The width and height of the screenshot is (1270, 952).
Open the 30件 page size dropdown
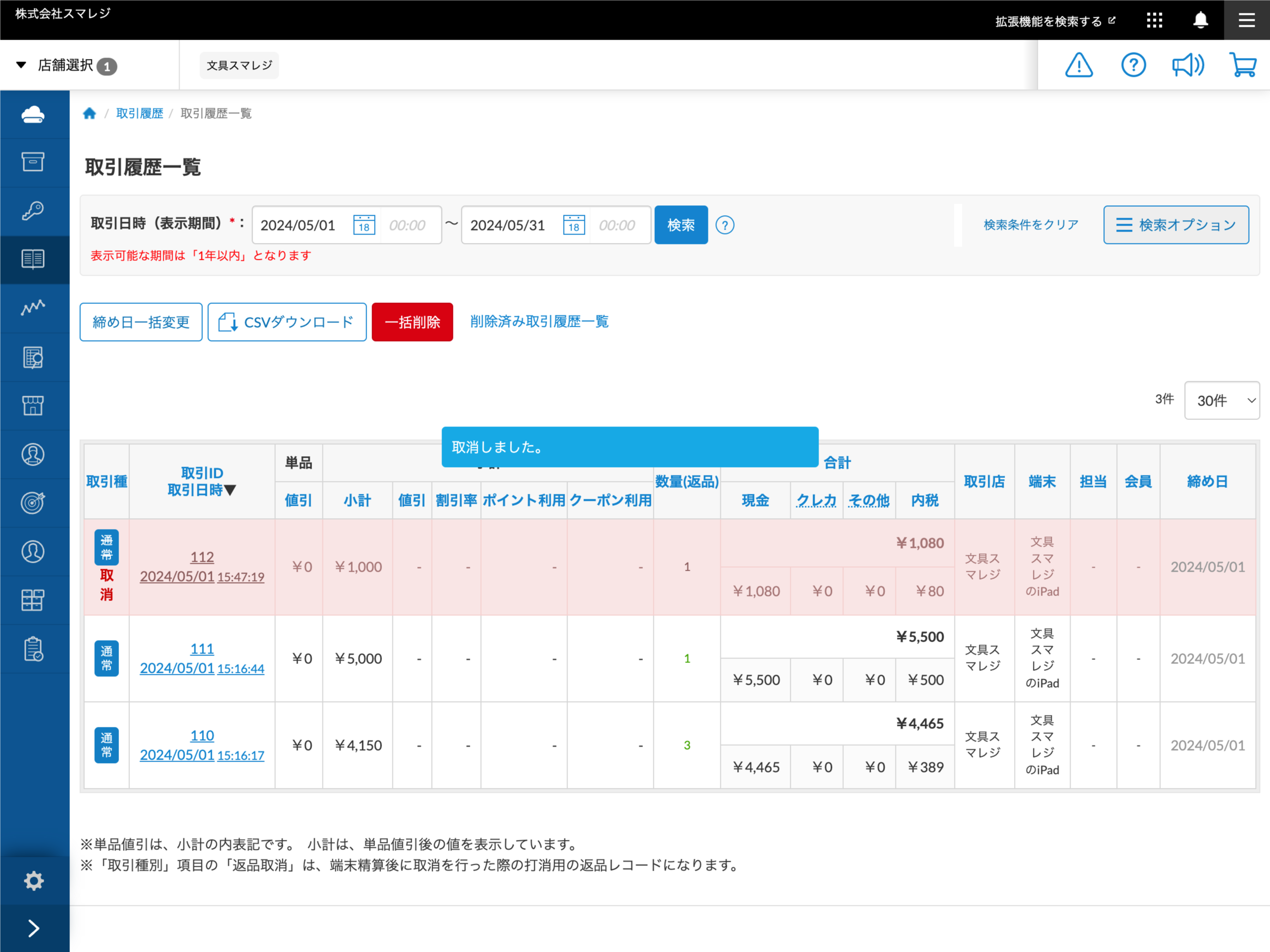click(x=1221, y=400)
